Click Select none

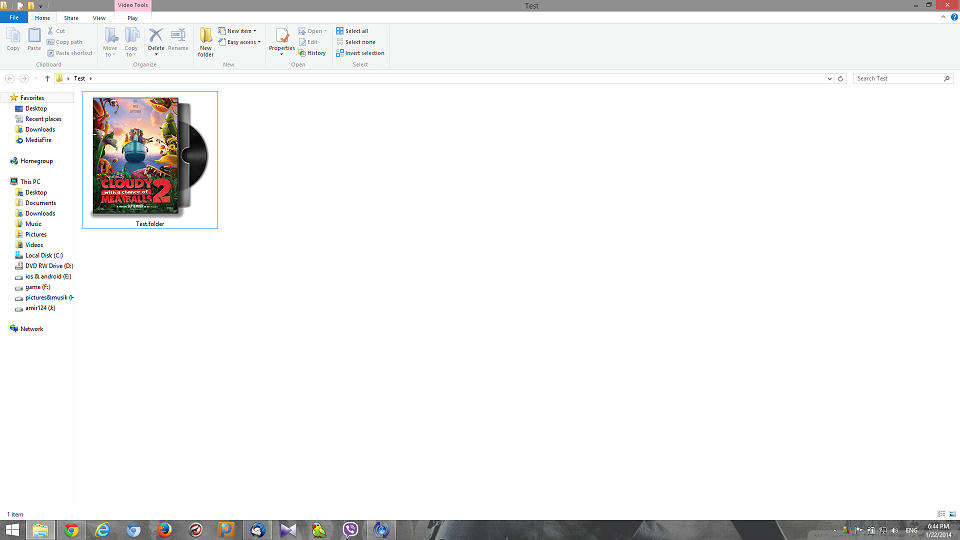pyautogui.click(x=356, y=42)
